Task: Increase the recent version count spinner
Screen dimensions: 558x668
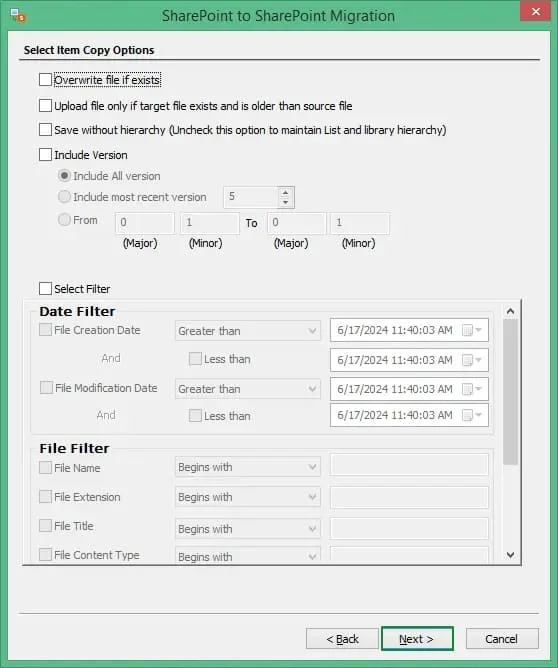Action: click(285, 193)
